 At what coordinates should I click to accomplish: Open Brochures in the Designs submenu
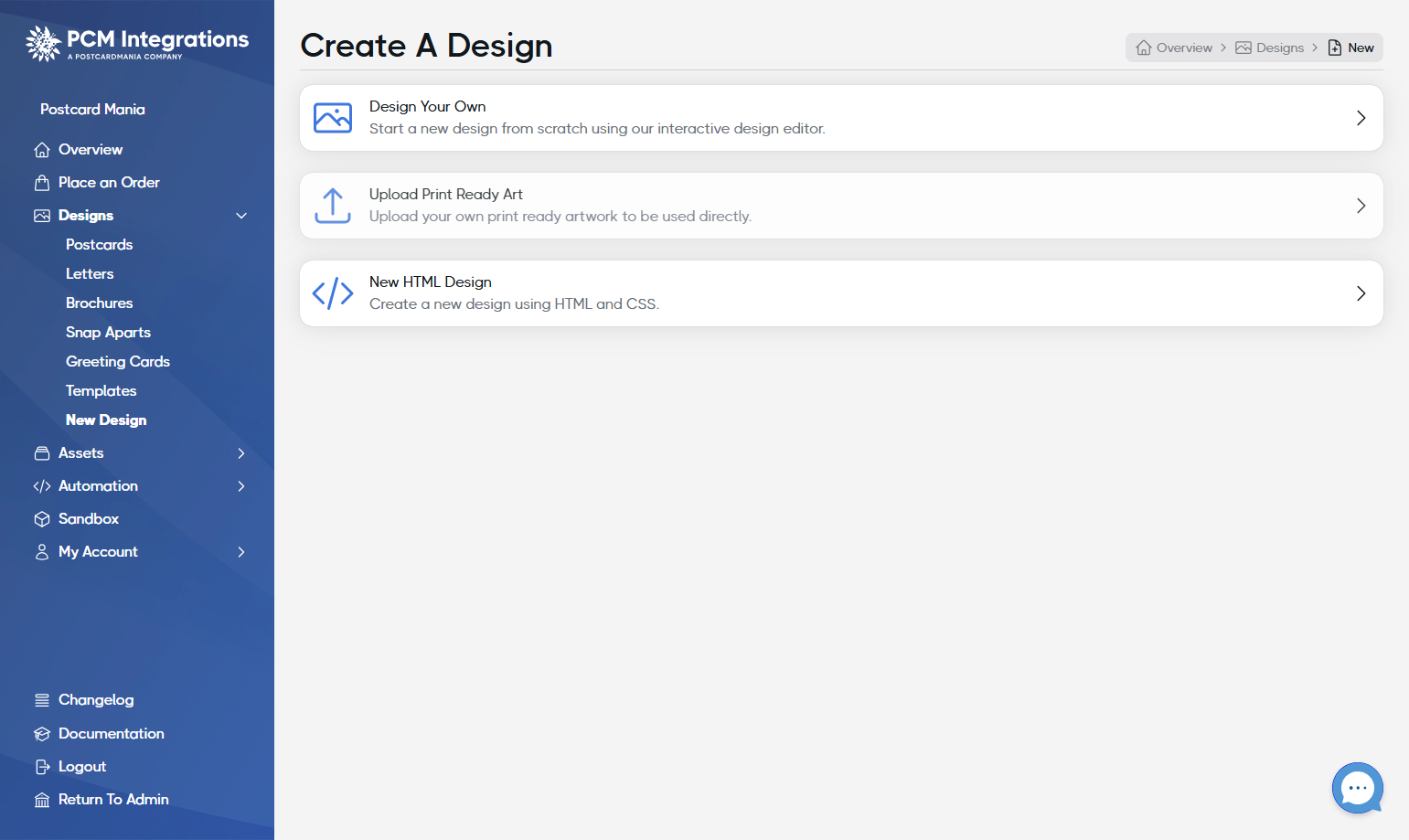click(x=99, y=303)
